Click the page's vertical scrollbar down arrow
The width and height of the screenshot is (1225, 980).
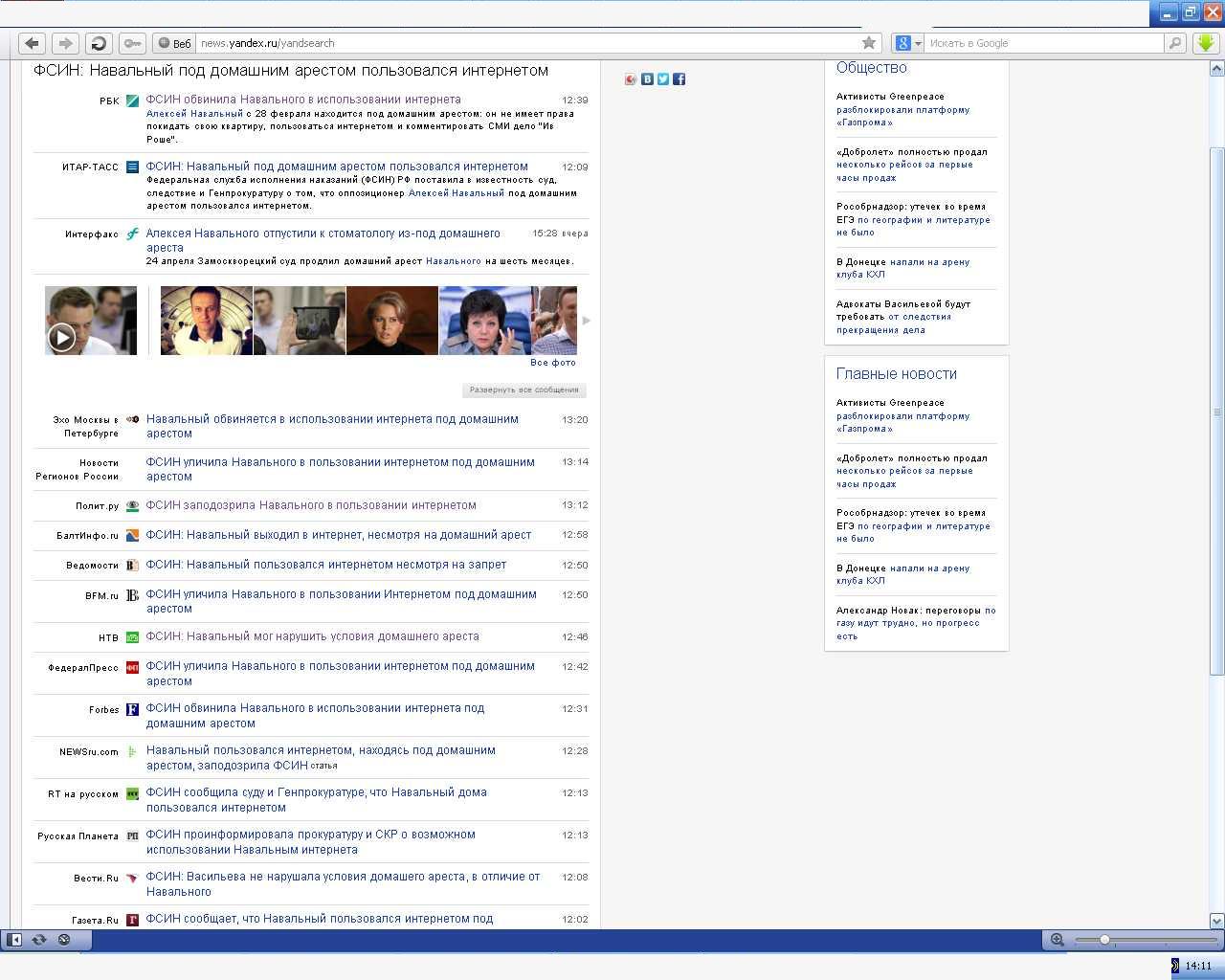(1216, 921)
